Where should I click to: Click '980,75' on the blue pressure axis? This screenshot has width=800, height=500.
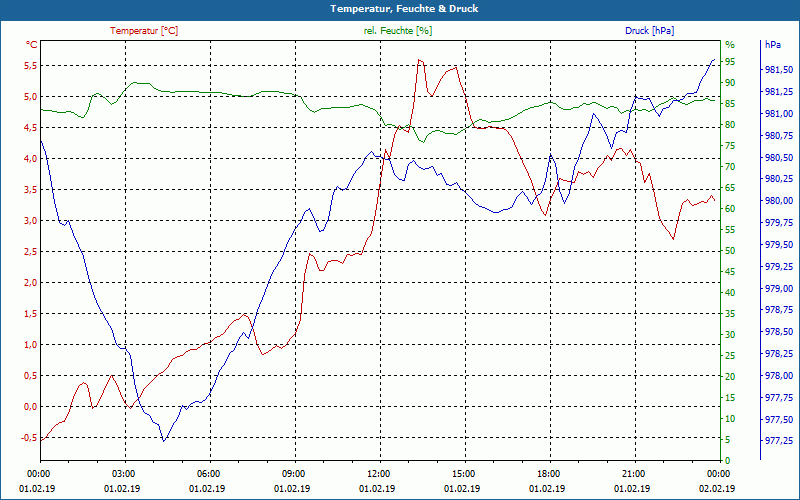[779, 136]
